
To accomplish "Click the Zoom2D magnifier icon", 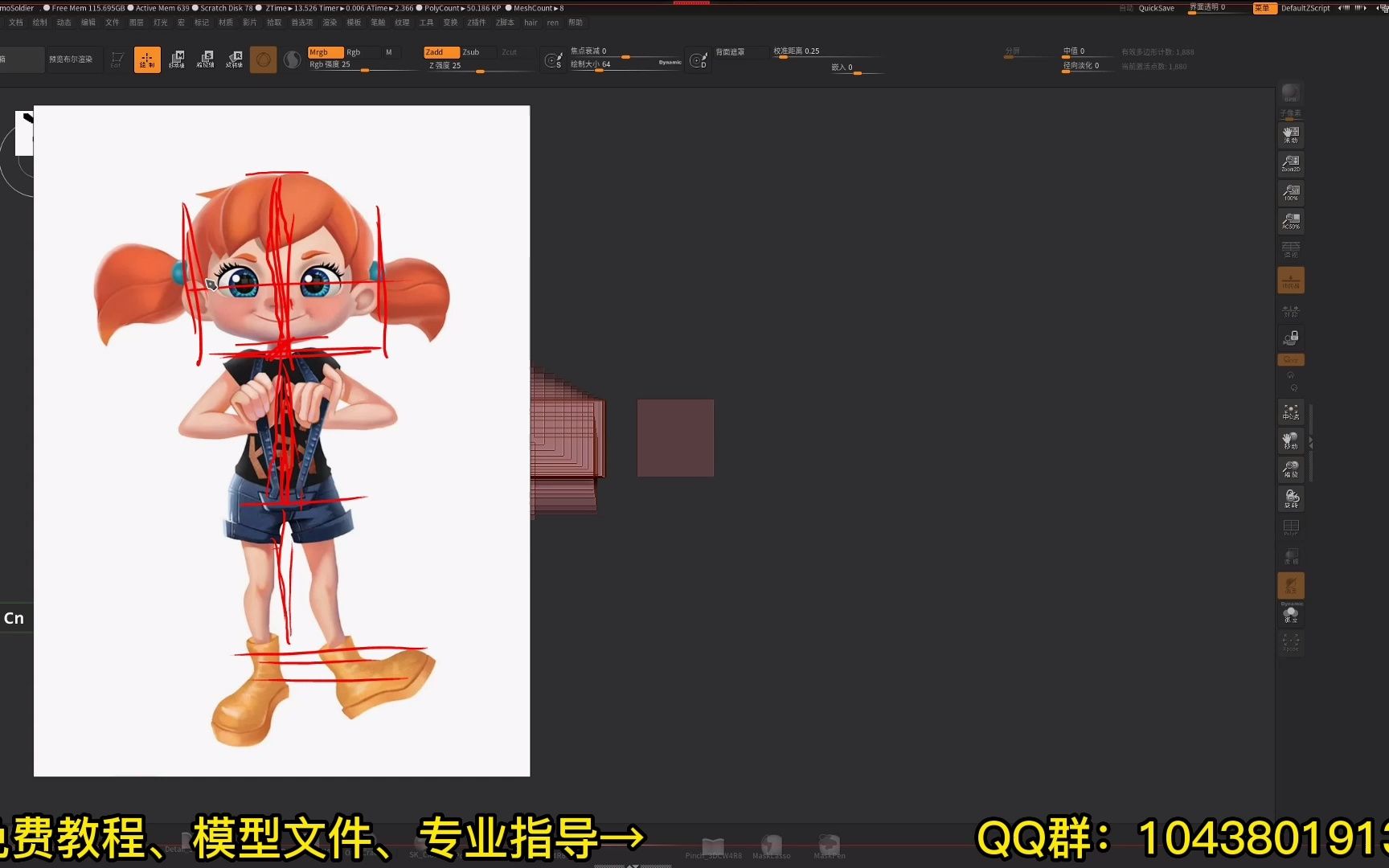I will point(1291,164).
